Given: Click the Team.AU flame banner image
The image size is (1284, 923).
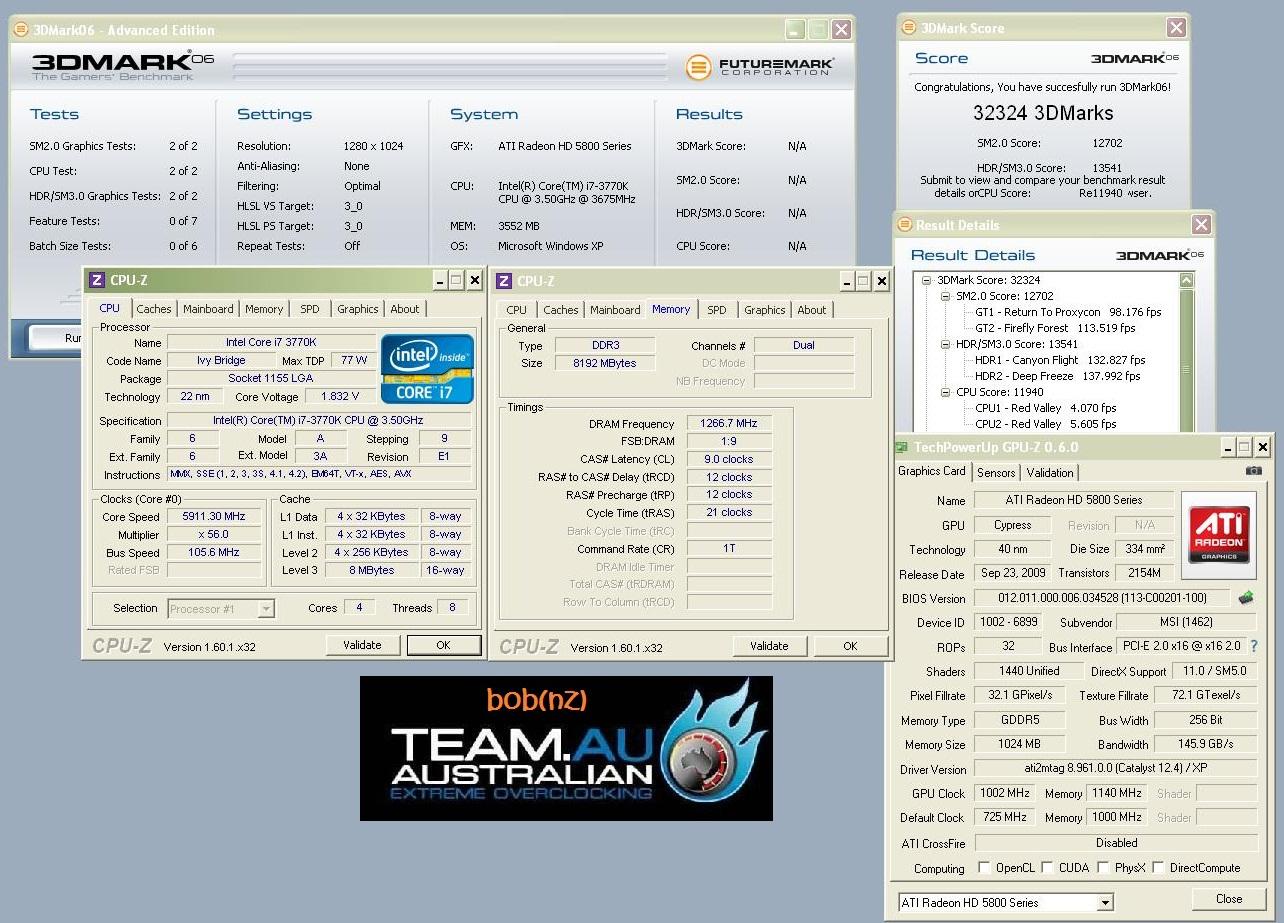Looking at the screenshot, I should point(566,748).
